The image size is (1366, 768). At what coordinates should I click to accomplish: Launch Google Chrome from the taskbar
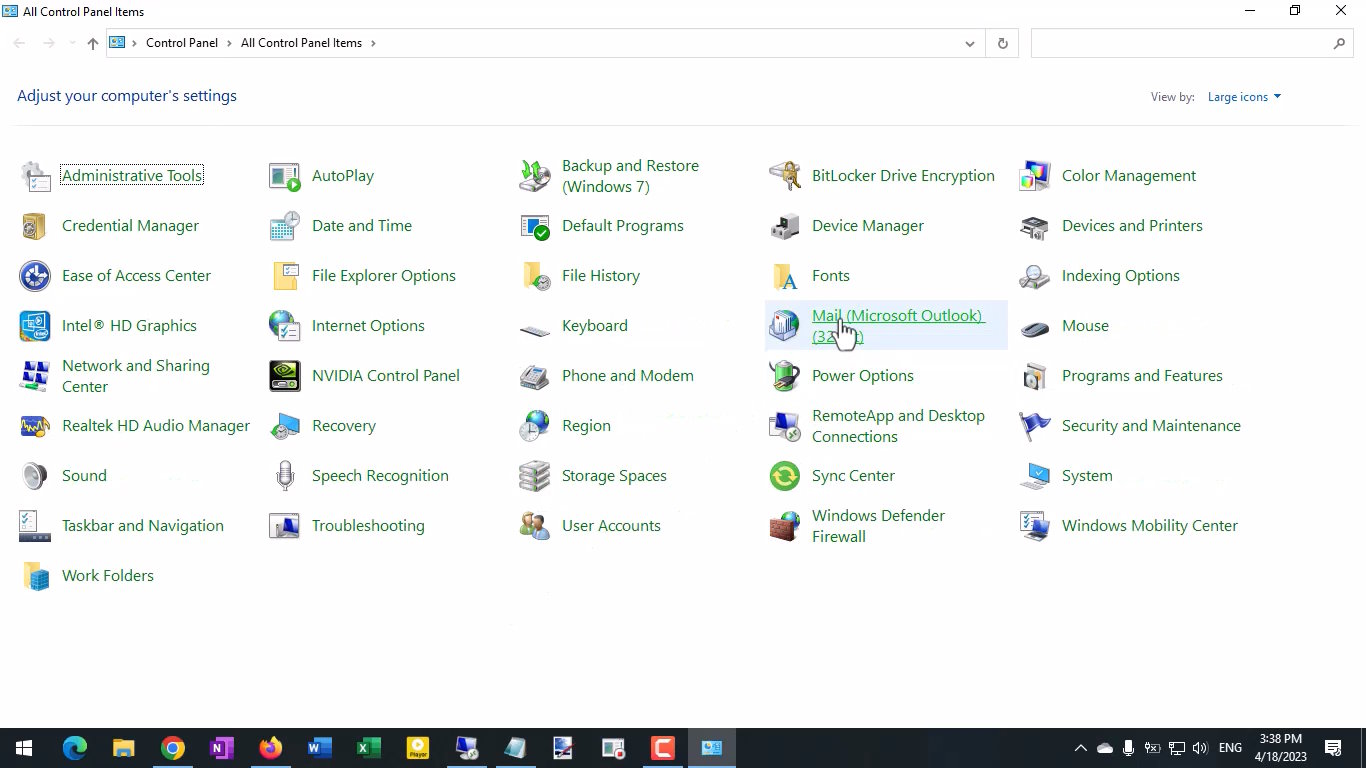pyautogui.click(x=173, y=748)
